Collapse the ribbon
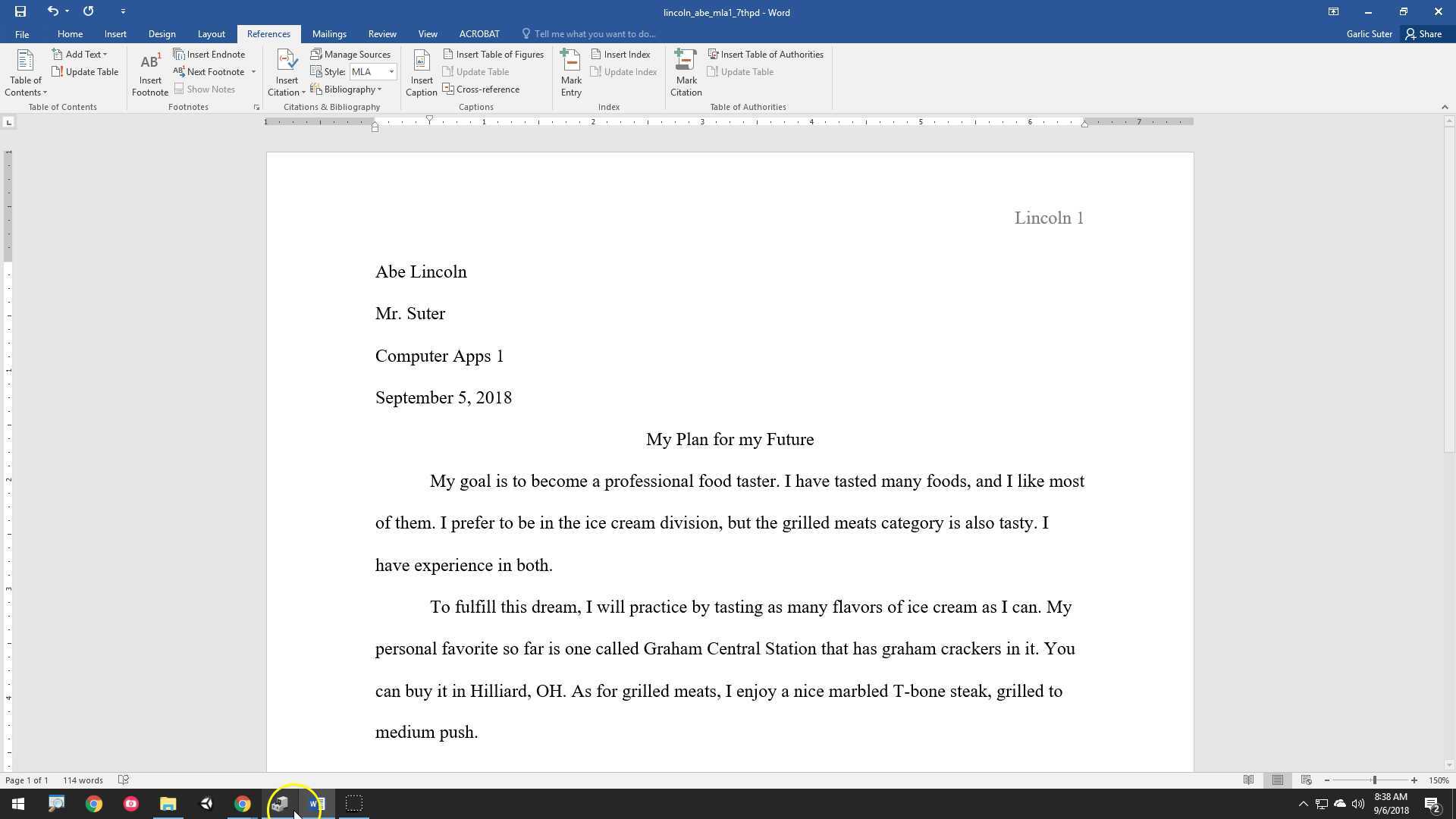This screenshot has height=819, width=1456. pos(1445,107)
